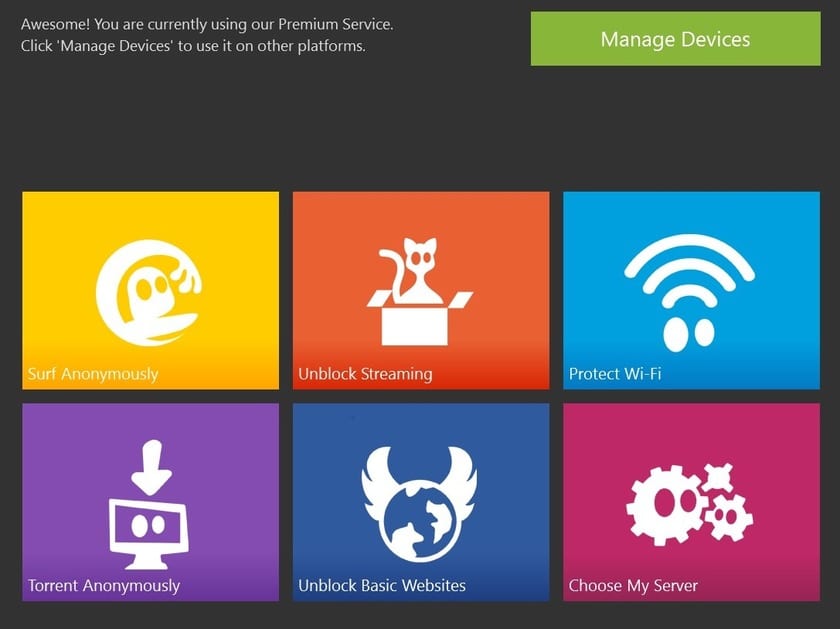
Task: Open Manage Devices
Action: coord(676,39)
